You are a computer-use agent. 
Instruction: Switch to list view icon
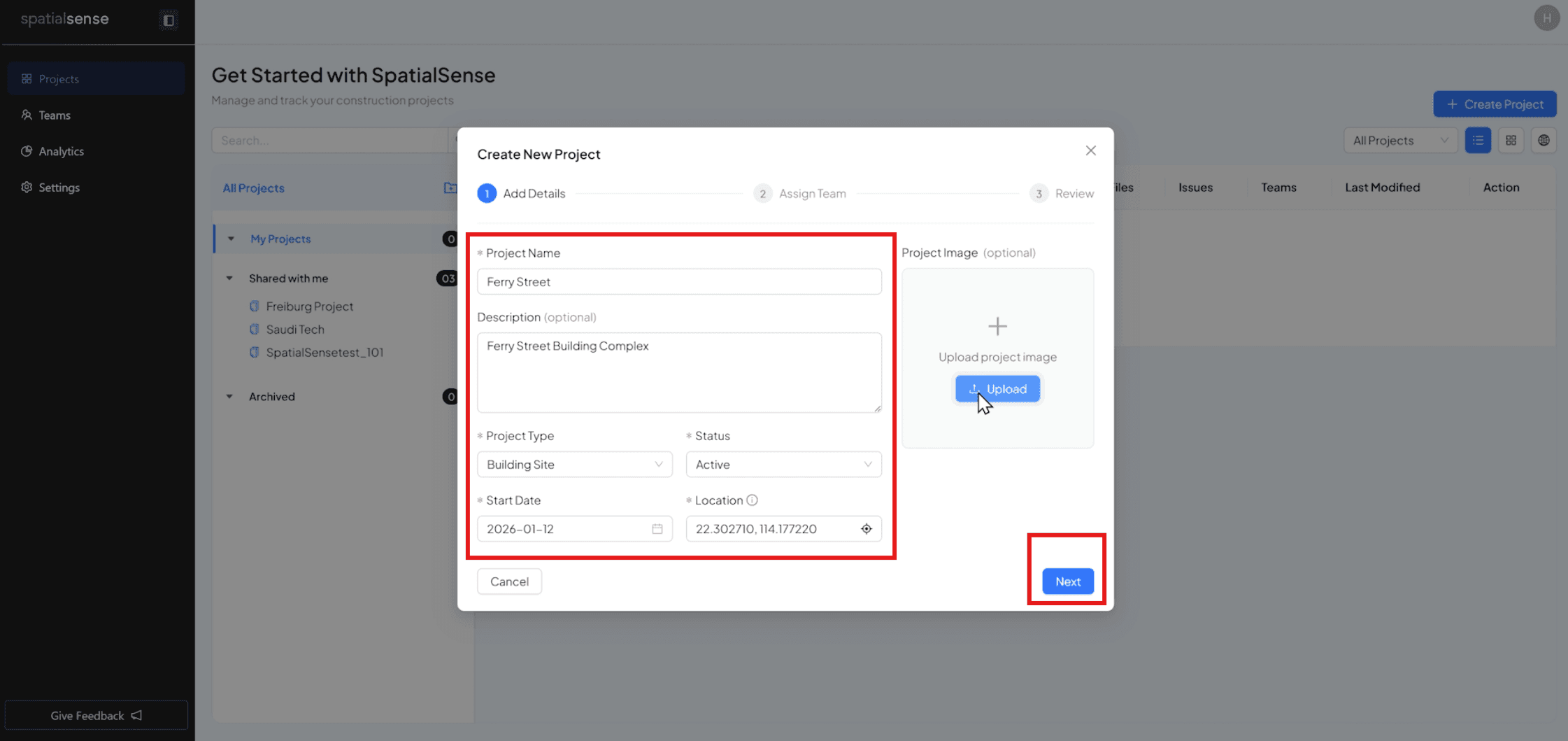point(1478,141)
